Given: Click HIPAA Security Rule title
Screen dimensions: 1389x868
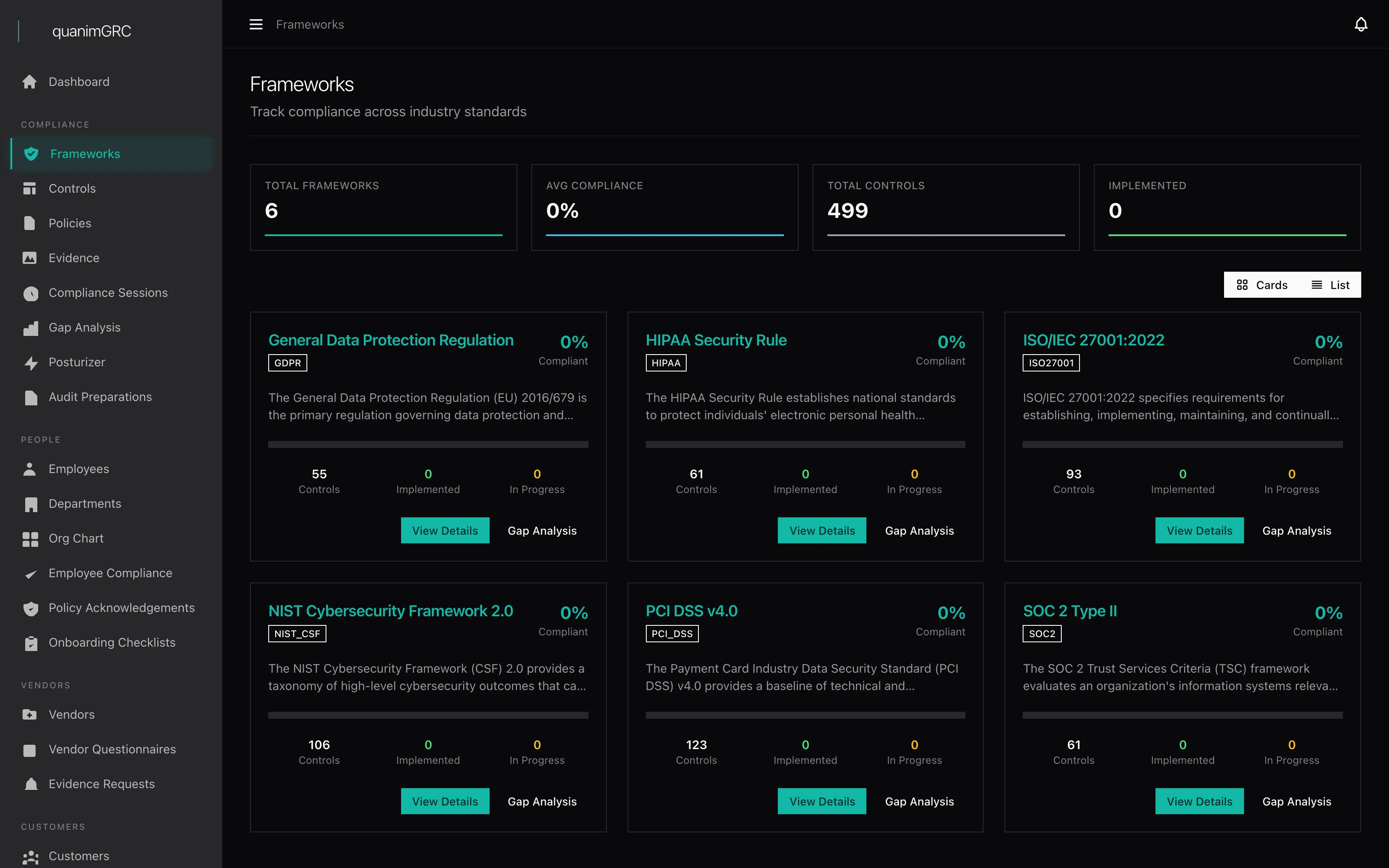Looking at the screenshot, I should click(716, 340).
